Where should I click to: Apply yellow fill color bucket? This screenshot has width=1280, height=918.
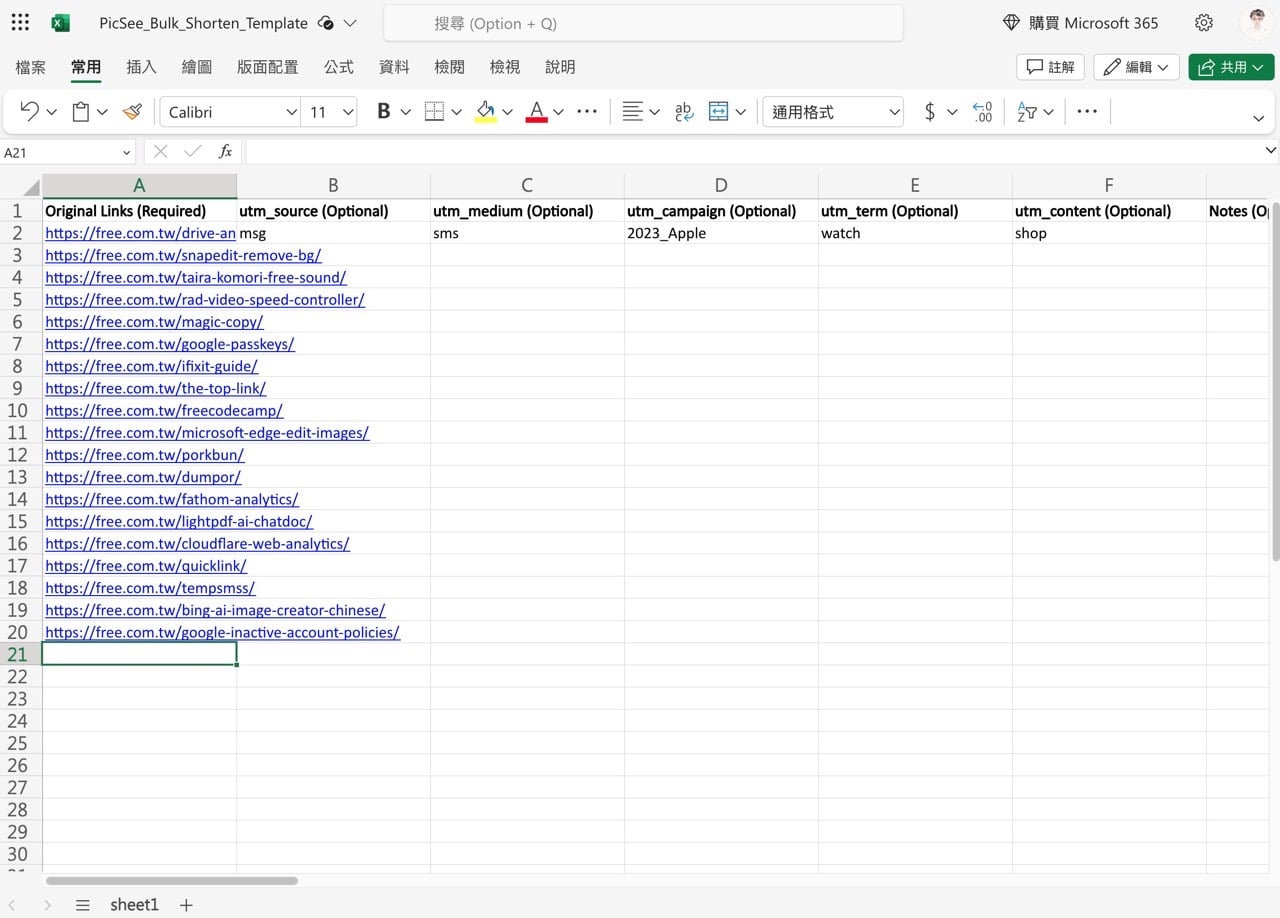click(x=486, y=112)
